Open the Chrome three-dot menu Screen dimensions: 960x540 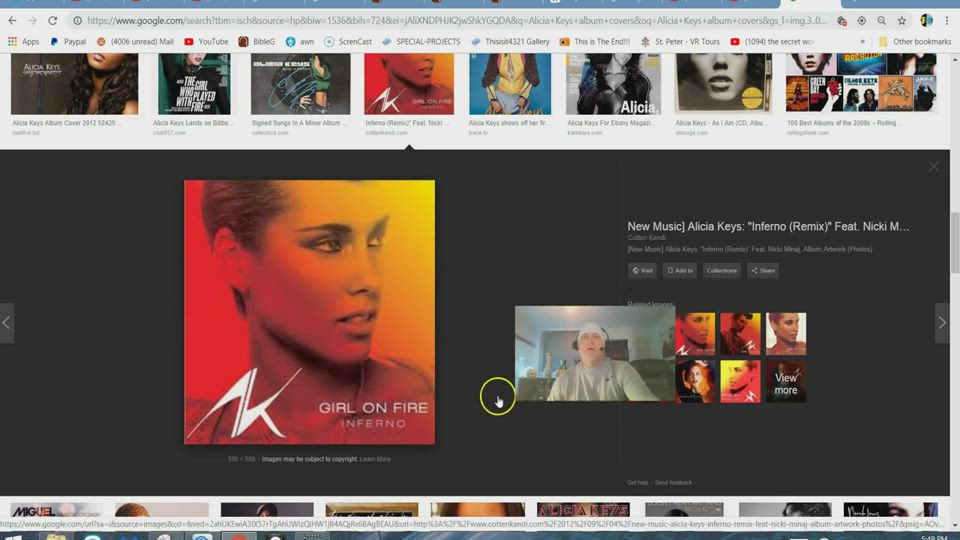(x=947, y=21)
